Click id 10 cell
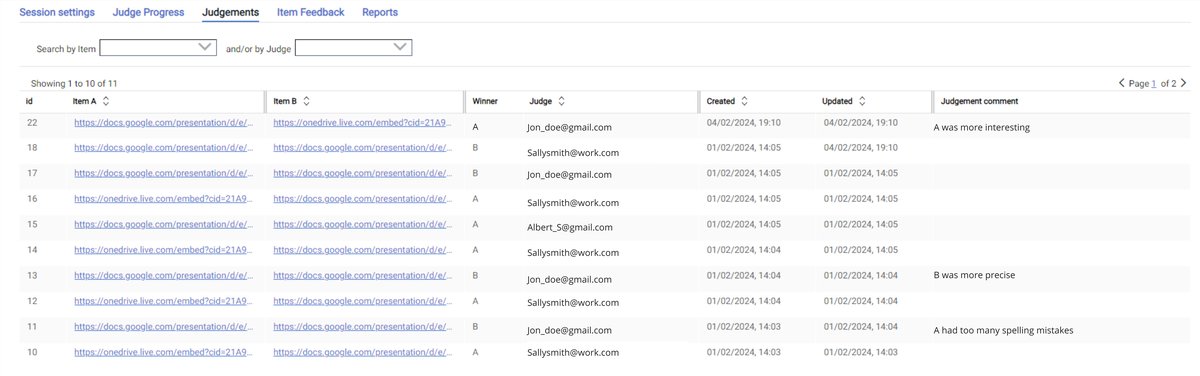The image size is (1200, 376). 31,351
